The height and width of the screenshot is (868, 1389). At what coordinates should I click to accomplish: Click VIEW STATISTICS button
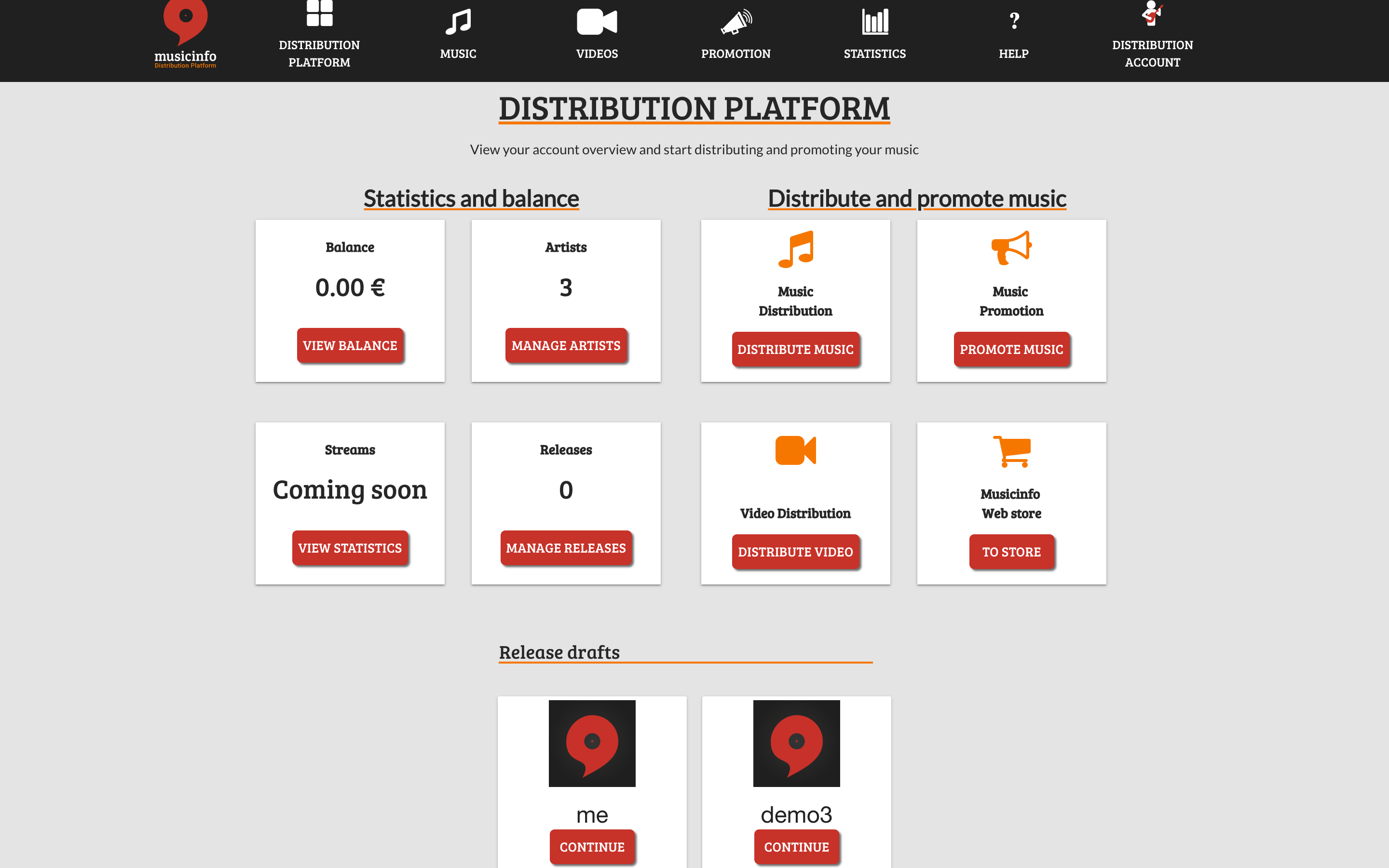[349, 547]
